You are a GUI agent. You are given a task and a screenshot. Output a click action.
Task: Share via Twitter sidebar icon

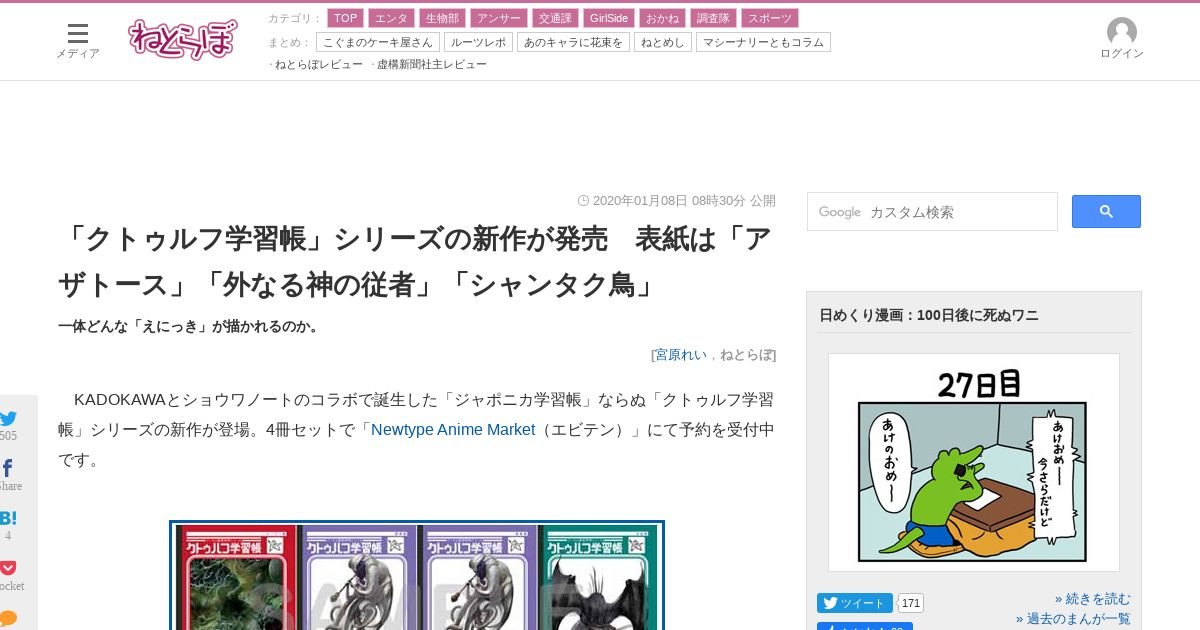tap(8, 419)
